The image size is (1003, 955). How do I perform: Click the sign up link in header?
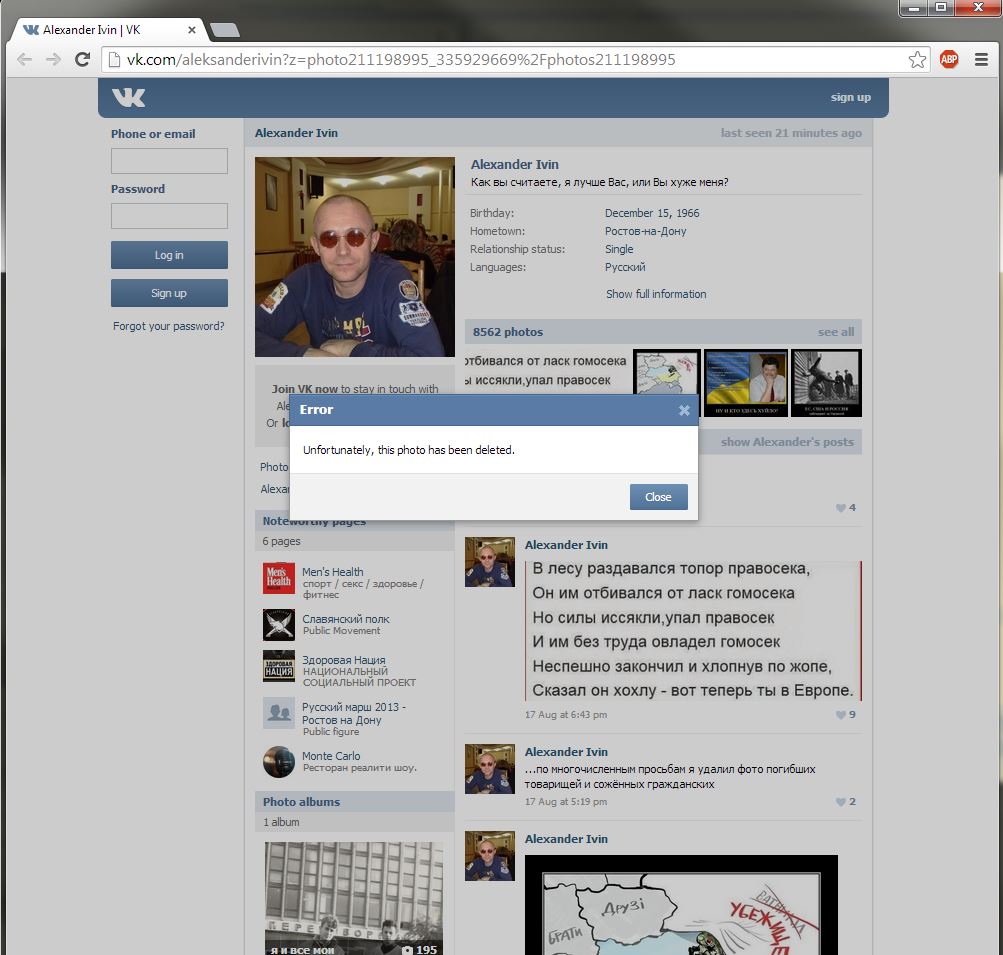(850, 97)
